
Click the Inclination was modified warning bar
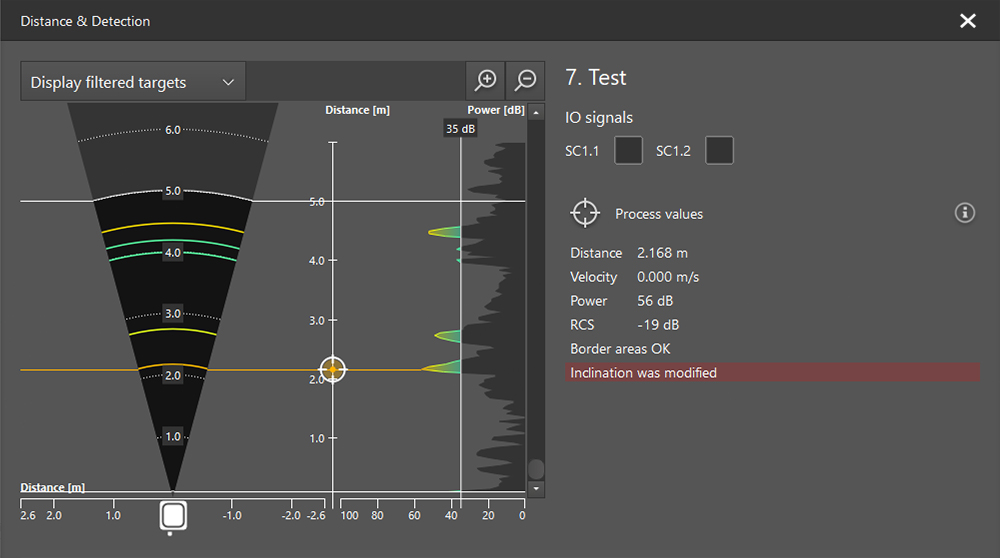[772, 372]
